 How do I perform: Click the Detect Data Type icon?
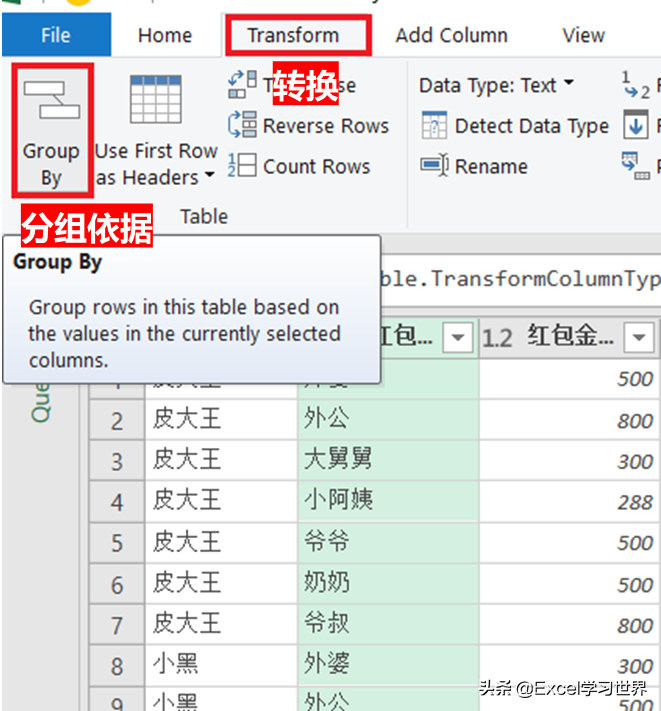434,125
